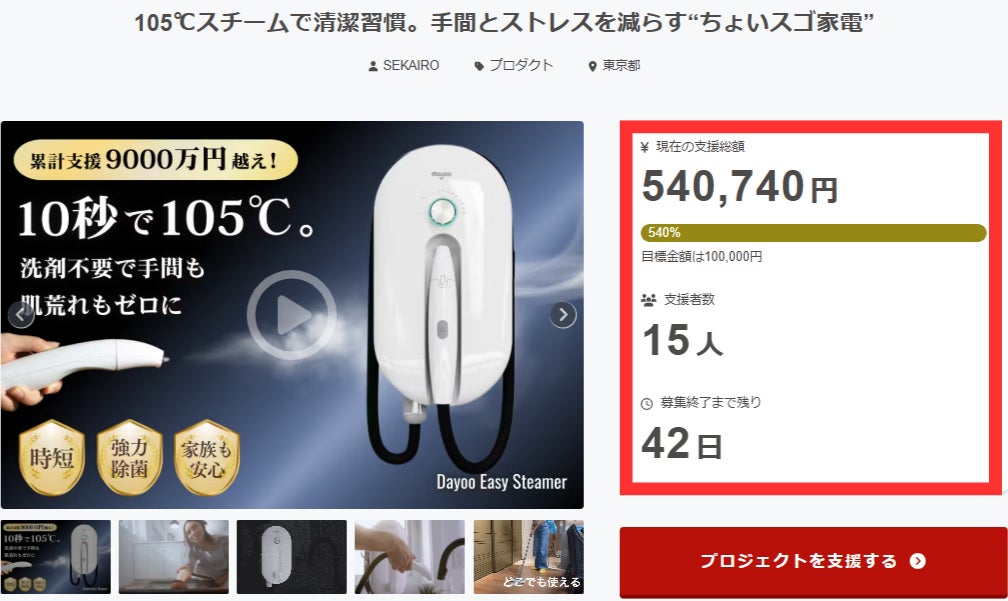Image resolution: width=1008 pixels, height=601 pixels.
Task: Click the map pin icon beside 東京都
Action: [x=593, y=66]
